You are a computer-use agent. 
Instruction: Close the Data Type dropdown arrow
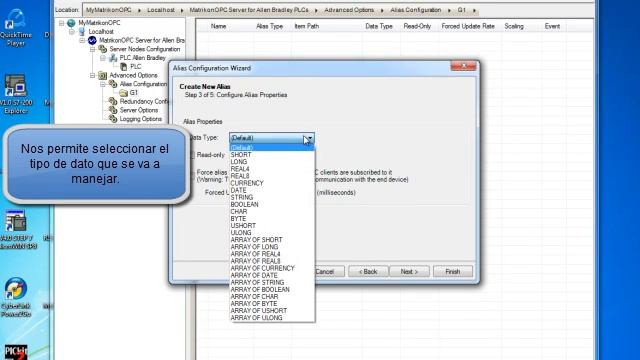coord(309,138)
